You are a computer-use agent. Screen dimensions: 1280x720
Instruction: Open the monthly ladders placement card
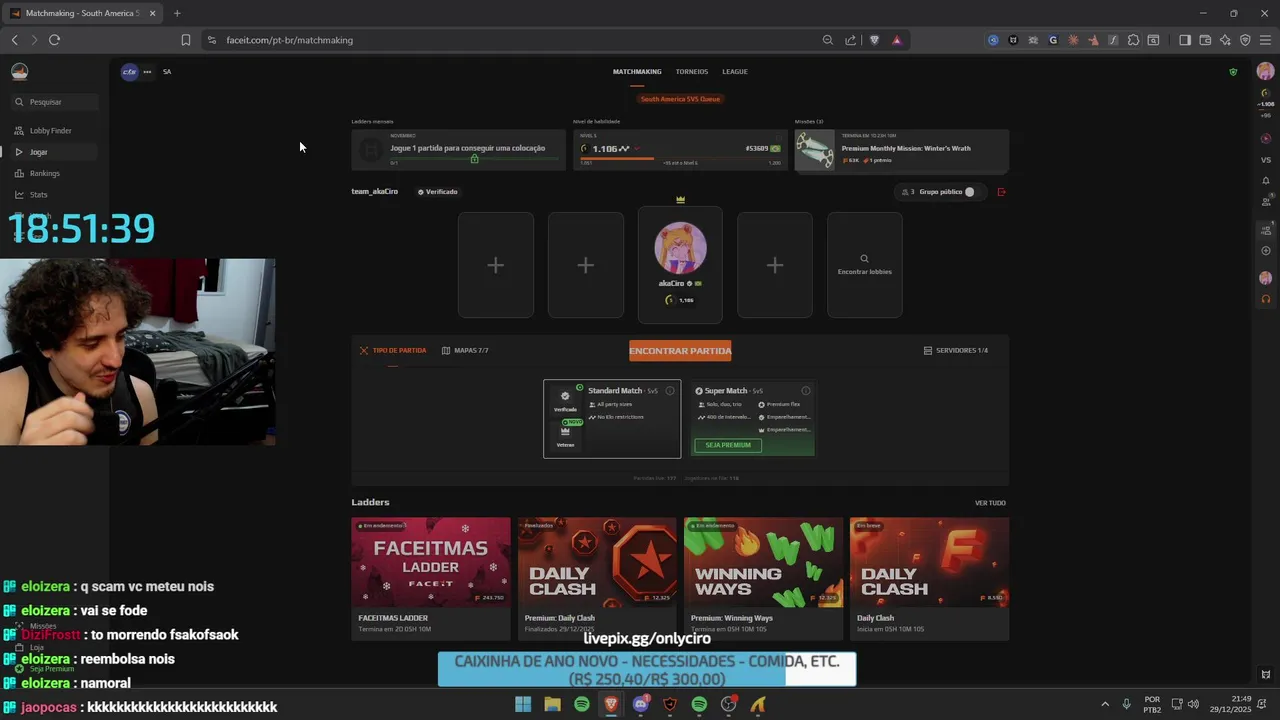point(458,150)
